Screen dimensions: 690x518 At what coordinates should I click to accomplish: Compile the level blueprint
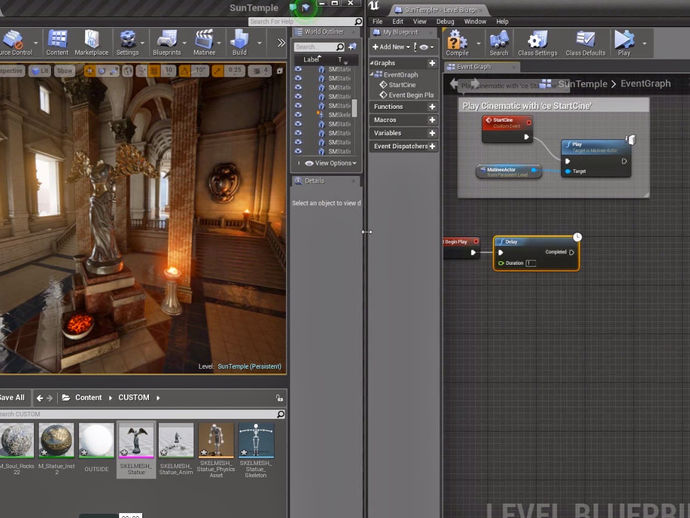pos(457,43)
